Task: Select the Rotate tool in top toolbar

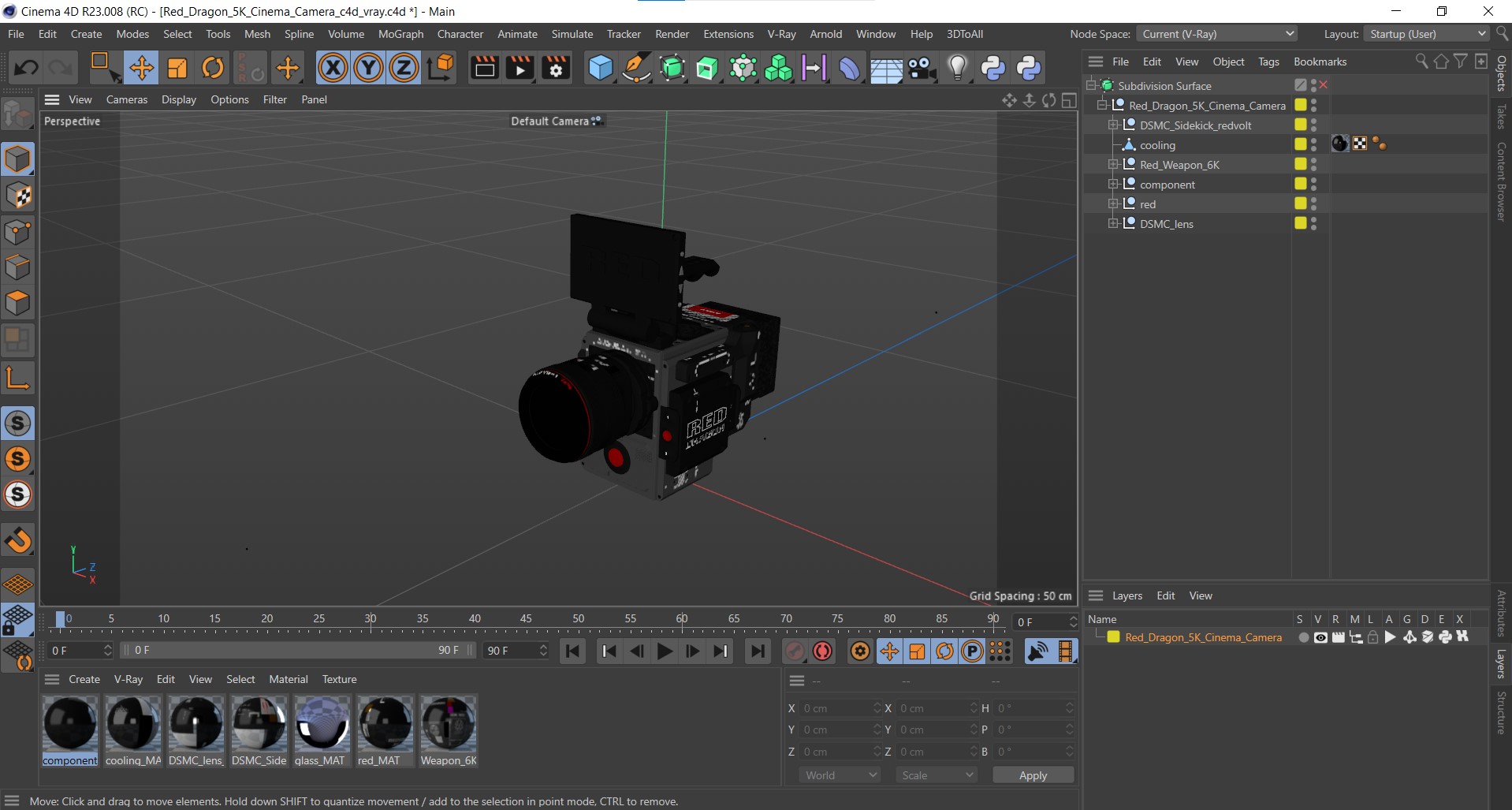Action: [213, 68]
